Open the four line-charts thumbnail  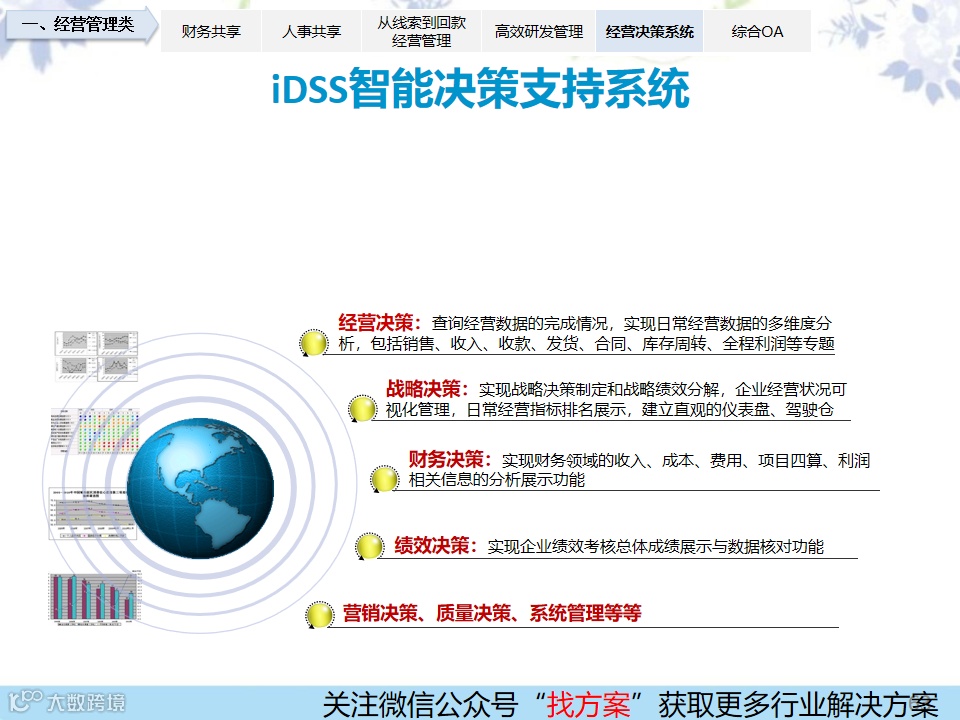(x=96, y=356)
